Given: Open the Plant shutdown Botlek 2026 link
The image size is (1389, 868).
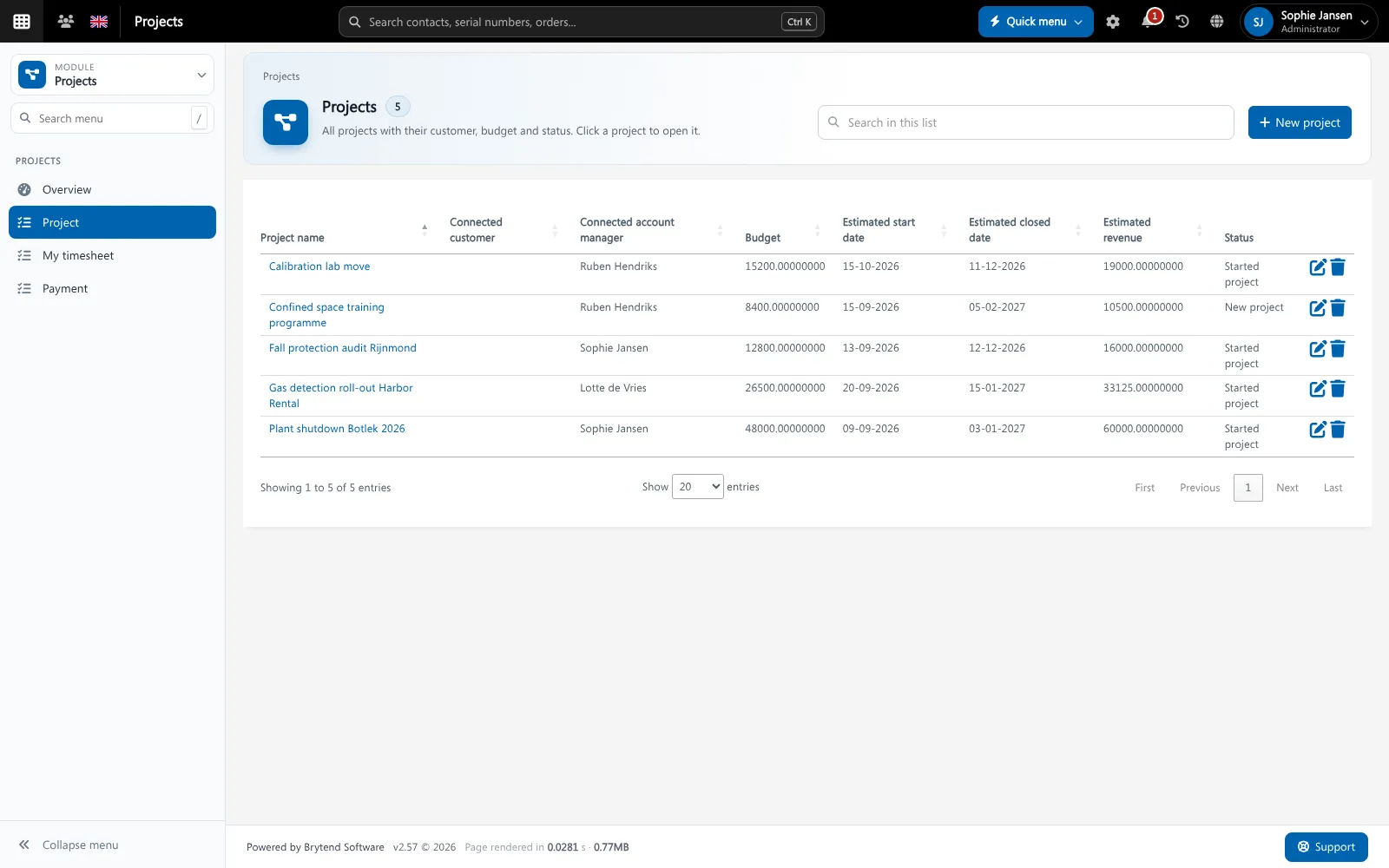Looking at the screenshot, I should point(337,429).
